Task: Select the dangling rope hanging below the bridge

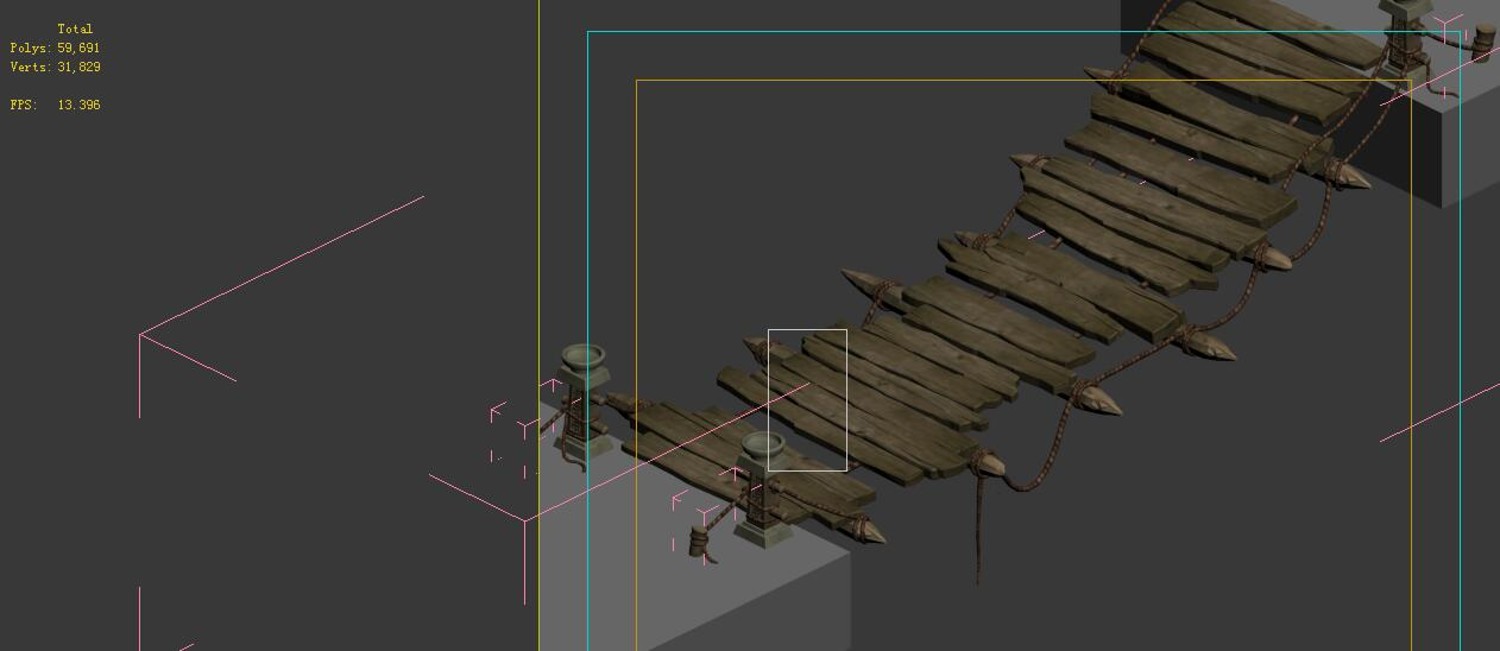Action: coord(978,528)
